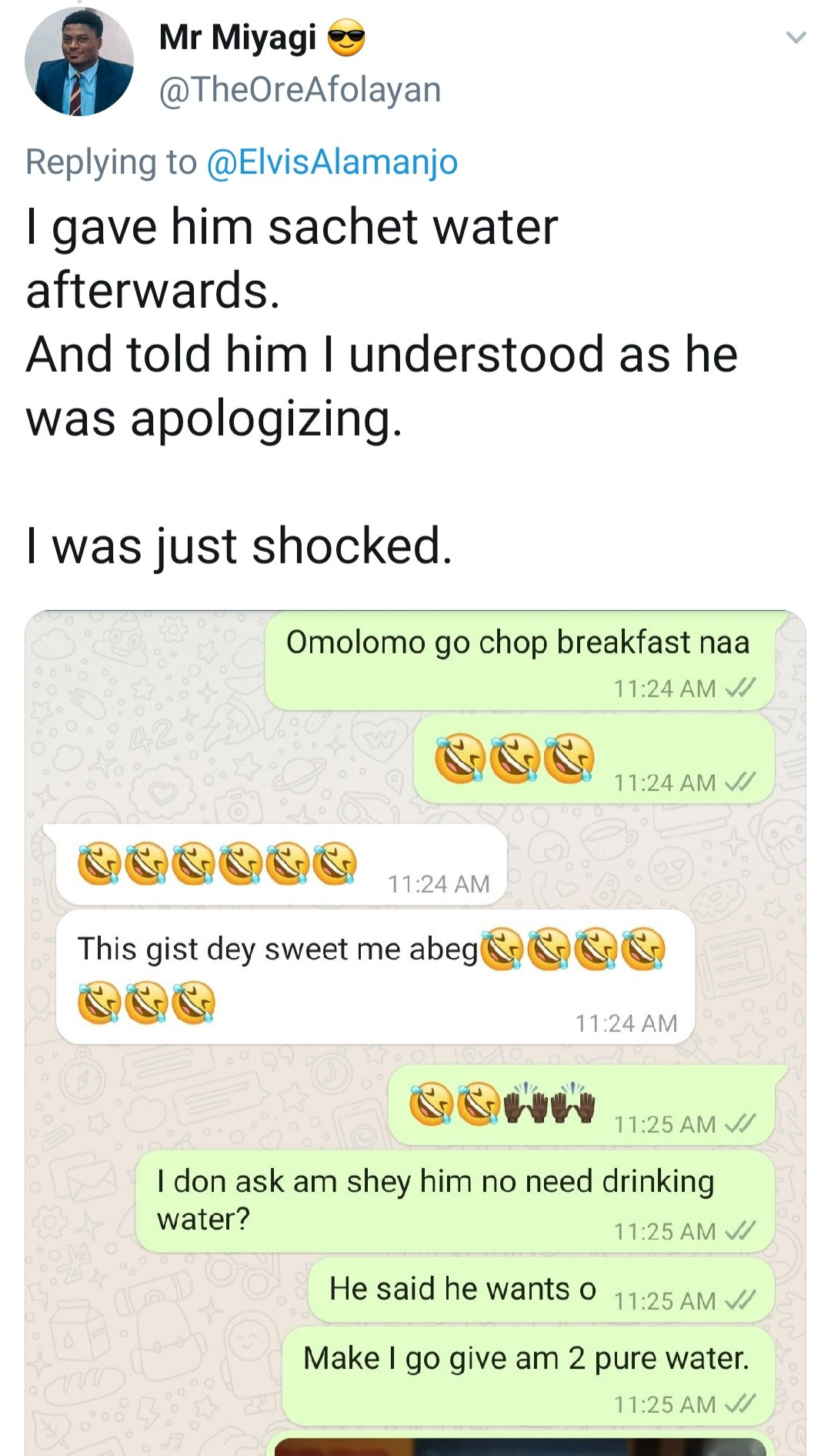Tap the six laughing emojis received message

click(281, 864)
